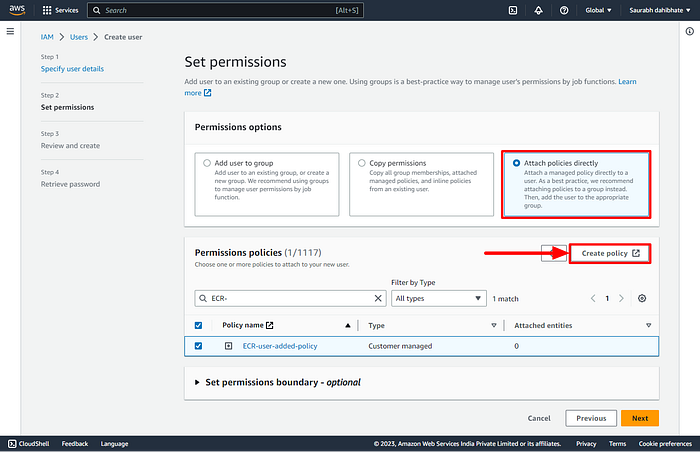700x452 pixels.
Task: Open Feedback in footer
Action: pyautogui.click(x=75, y=444)
